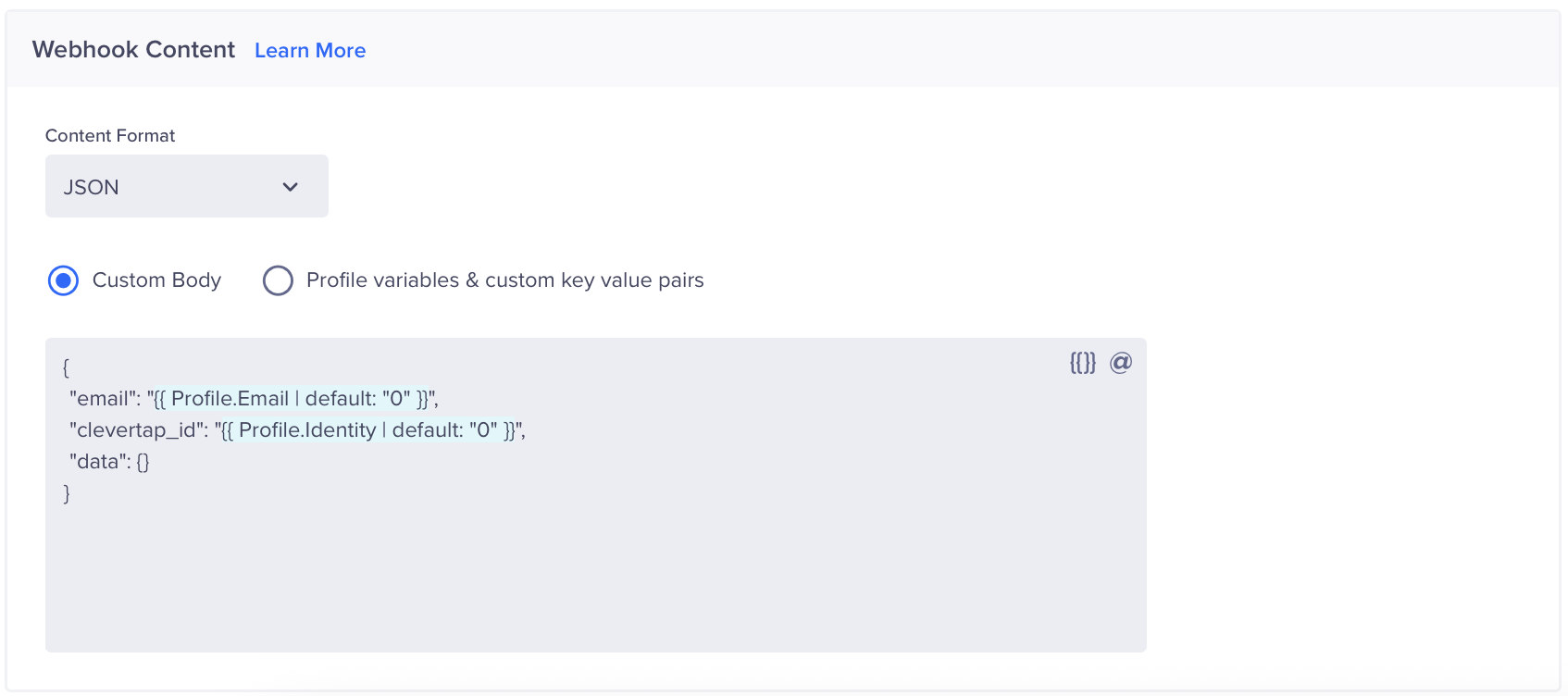
Task: Open the profile attribute picker via @ icon
Action: (1121, 363)
